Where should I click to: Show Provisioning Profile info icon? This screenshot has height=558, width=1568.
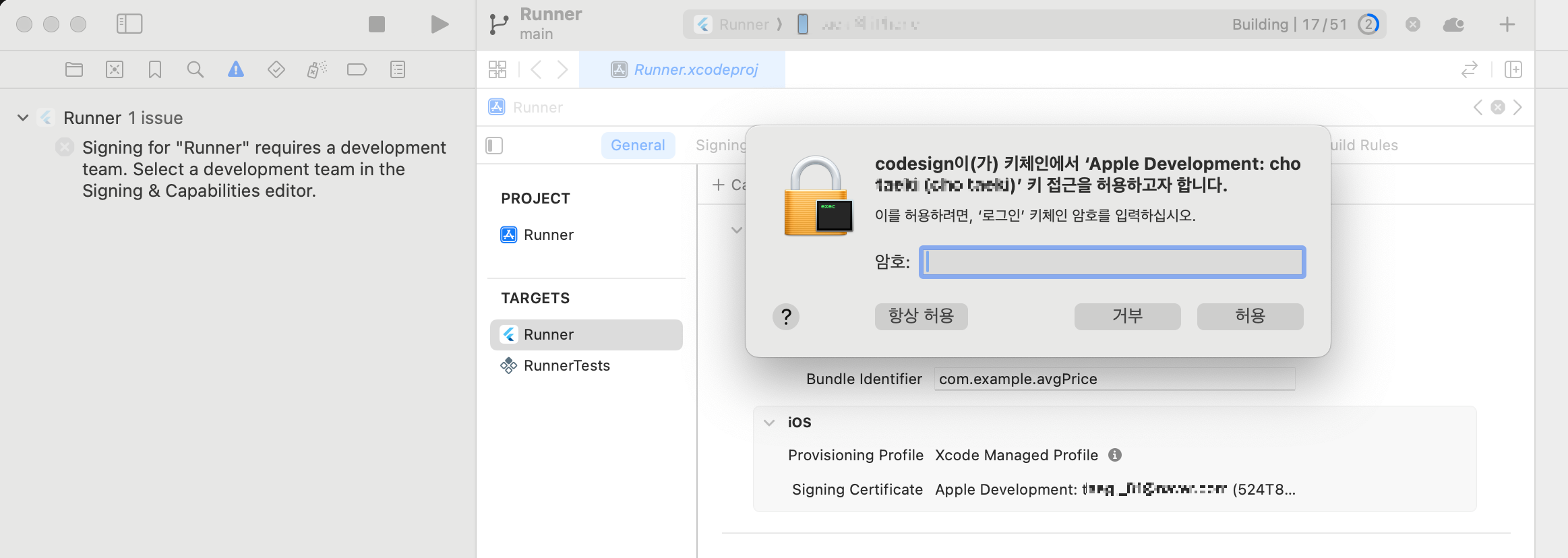tap(1115, 455)
